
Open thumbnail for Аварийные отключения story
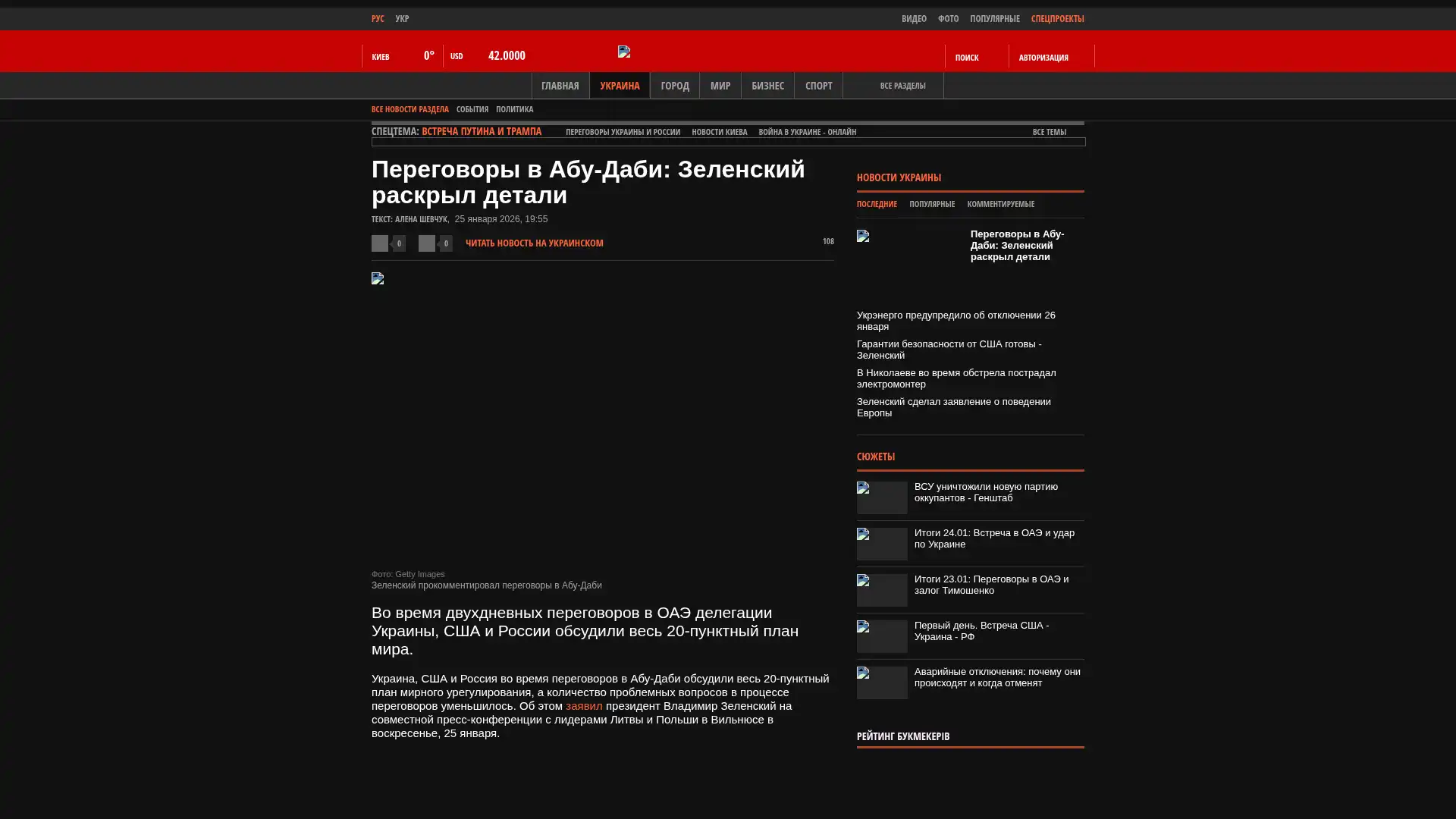(882, 682)
